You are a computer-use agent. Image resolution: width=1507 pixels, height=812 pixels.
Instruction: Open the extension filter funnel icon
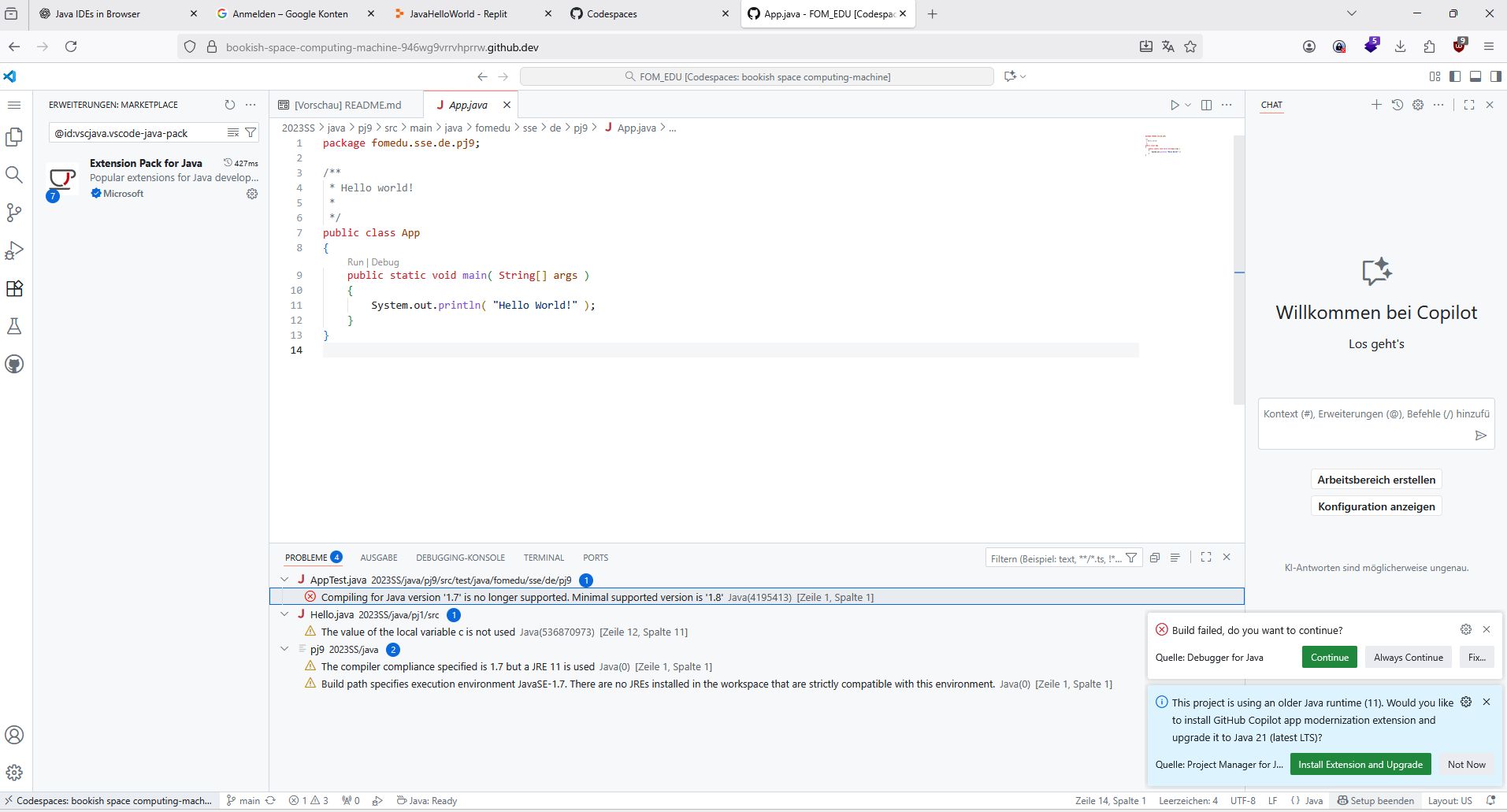tap(251, 132)
